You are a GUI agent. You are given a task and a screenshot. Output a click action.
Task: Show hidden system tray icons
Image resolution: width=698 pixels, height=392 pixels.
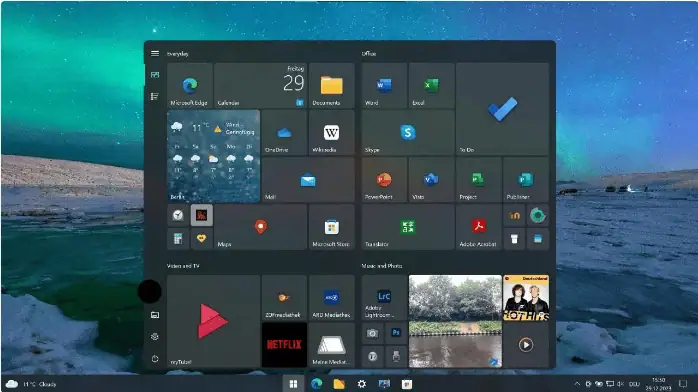(x=577, y=384)
